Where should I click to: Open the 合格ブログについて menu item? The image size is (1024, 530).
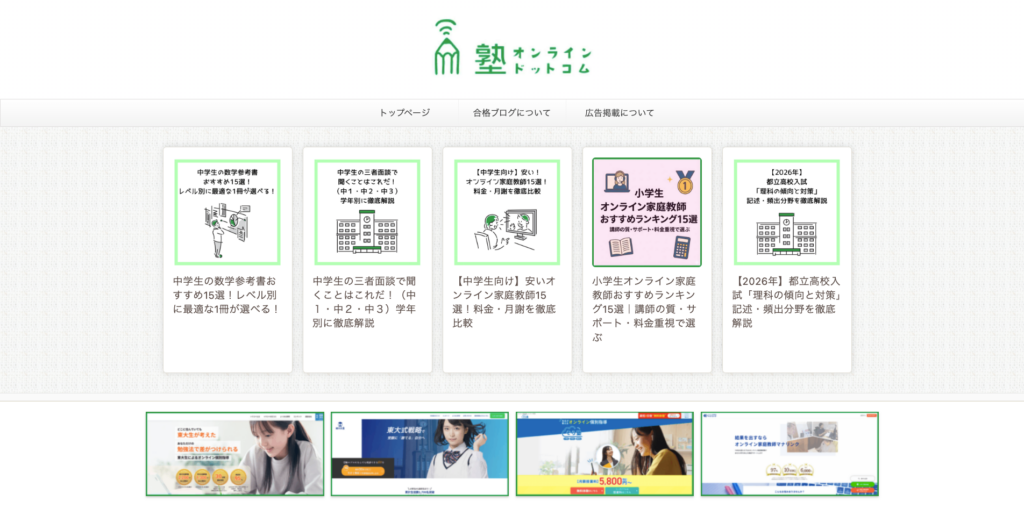pos(512,113)
